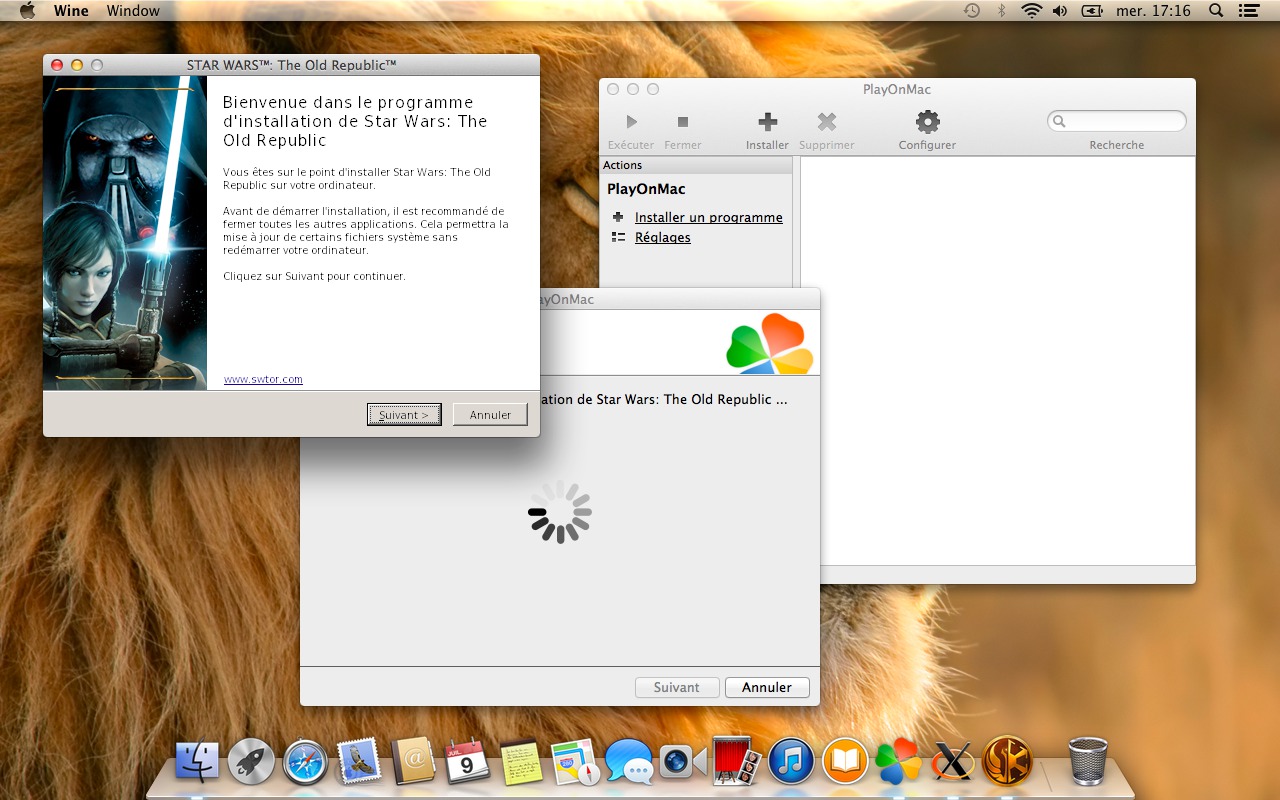The width and height of the screenshot is (1280, 800).
Task: Click Annuler in PlayOnMac wizard dialog
Action: (767, 687)
